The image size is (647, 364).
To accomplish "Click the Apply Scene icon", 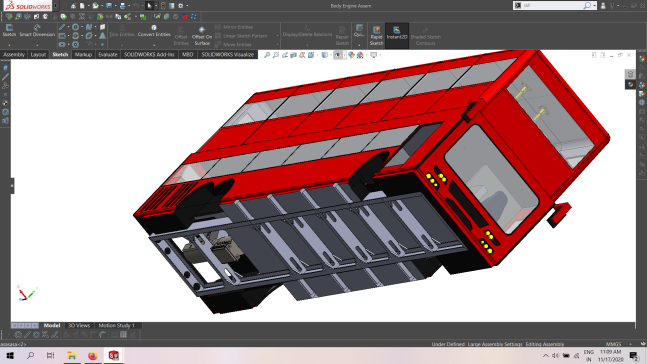I will click(x=360, y=55).
